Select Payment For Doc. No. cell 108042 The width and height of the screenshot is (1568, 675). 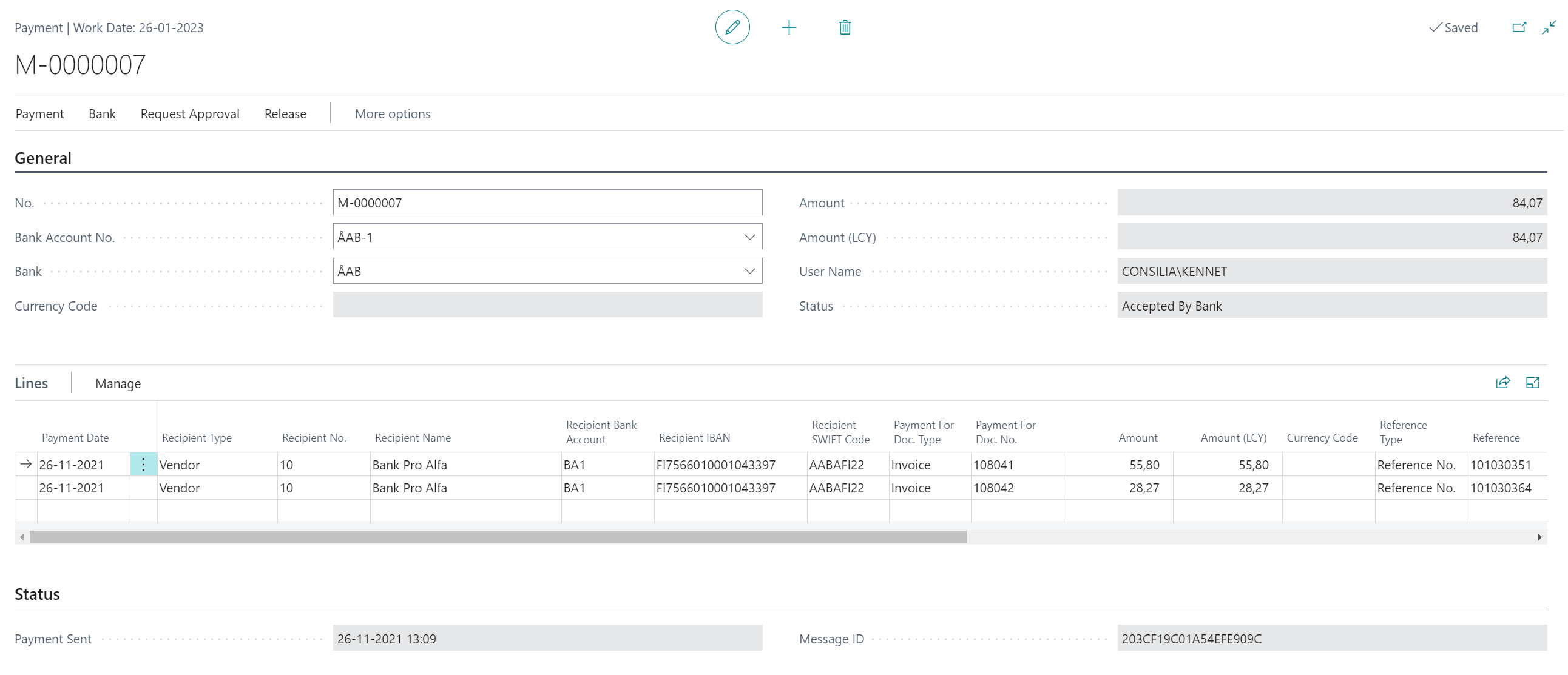pos(1017,488)
